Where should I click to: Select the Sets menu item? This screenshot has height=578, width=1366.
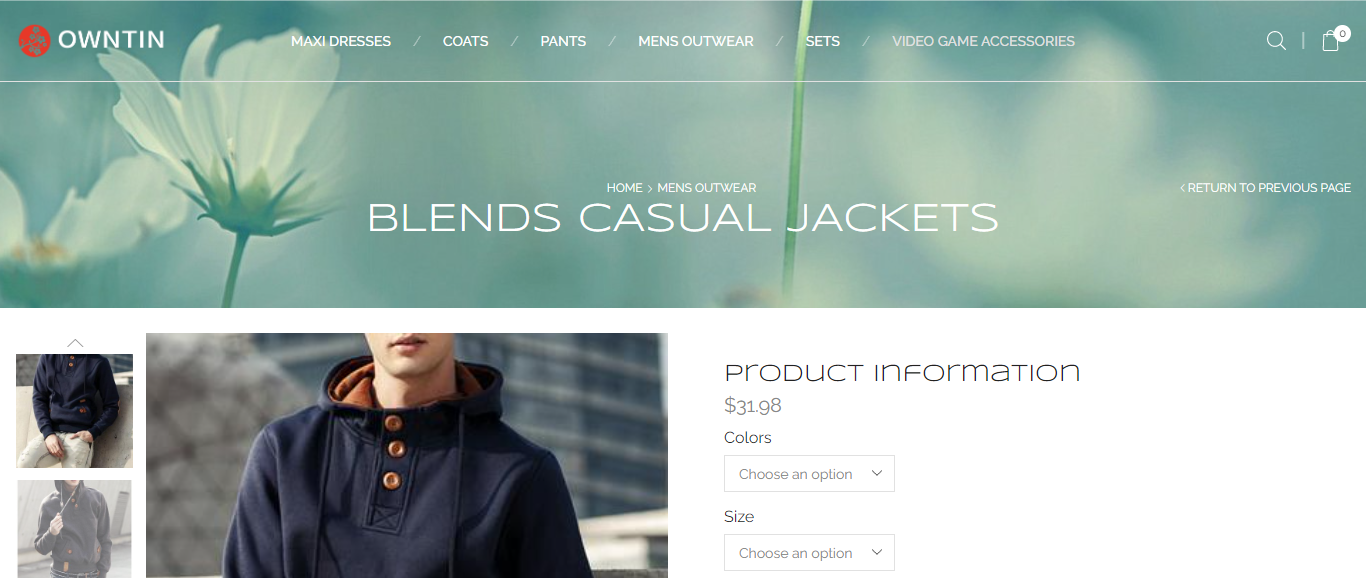(823, 41)
